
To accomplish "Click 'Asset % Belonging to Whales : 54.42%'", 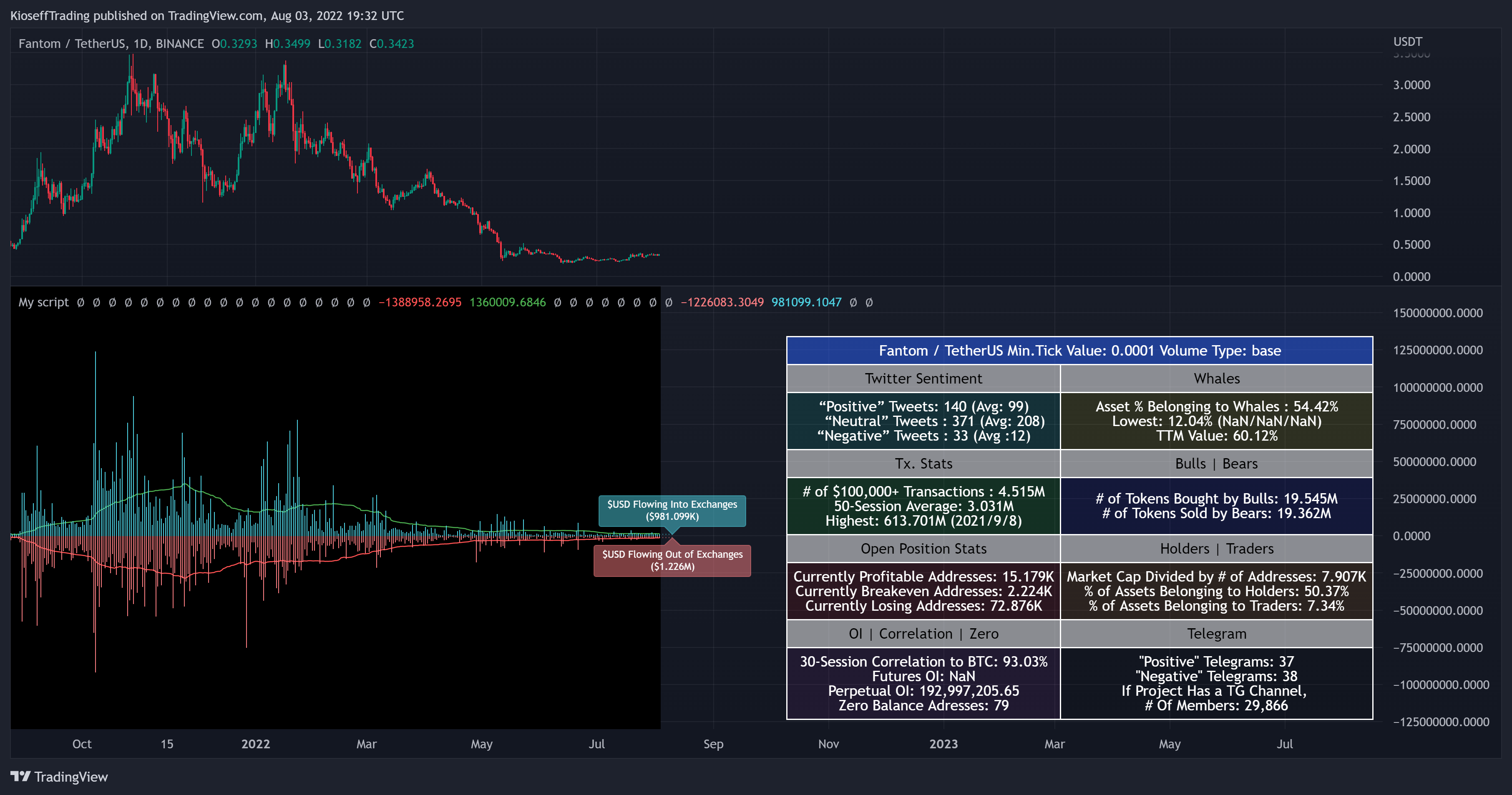I will click(x=1217, y=406).
